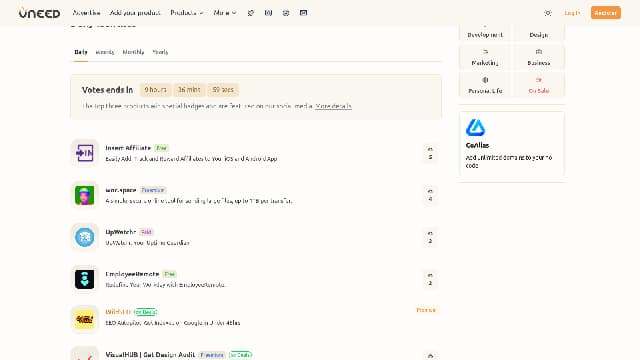Open the mail newsletter icon in navbar

tap(303, 13)
